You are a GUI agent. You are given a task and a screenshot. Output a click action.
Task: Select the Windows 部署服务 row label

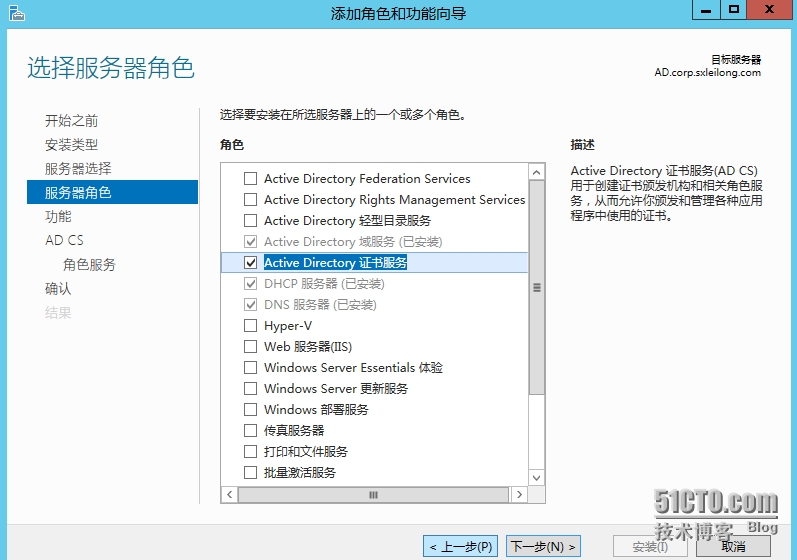click(x=316, y=410)
